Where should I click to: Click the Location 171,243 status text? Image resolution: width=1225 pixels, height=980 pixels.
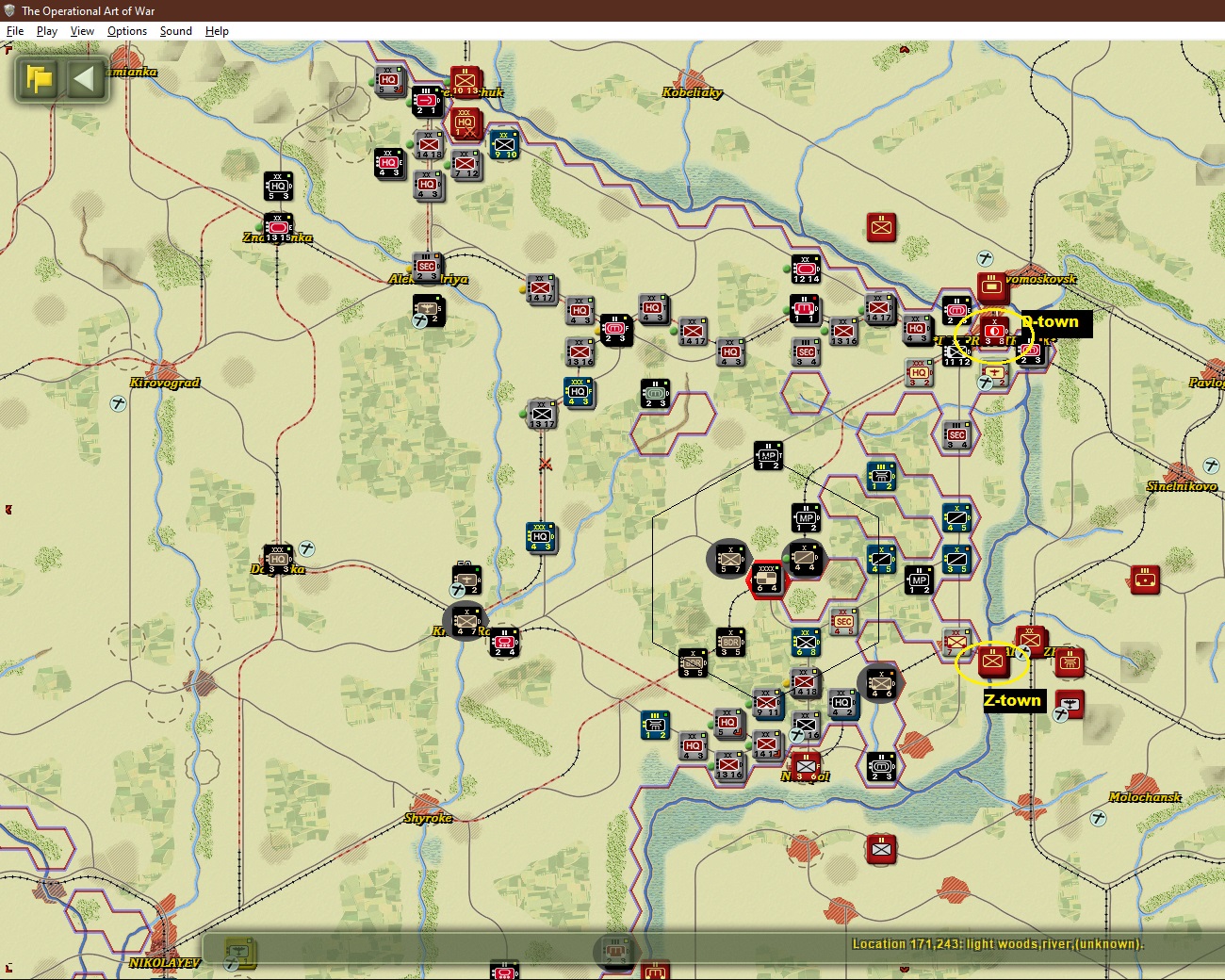[x=998, y=944]
